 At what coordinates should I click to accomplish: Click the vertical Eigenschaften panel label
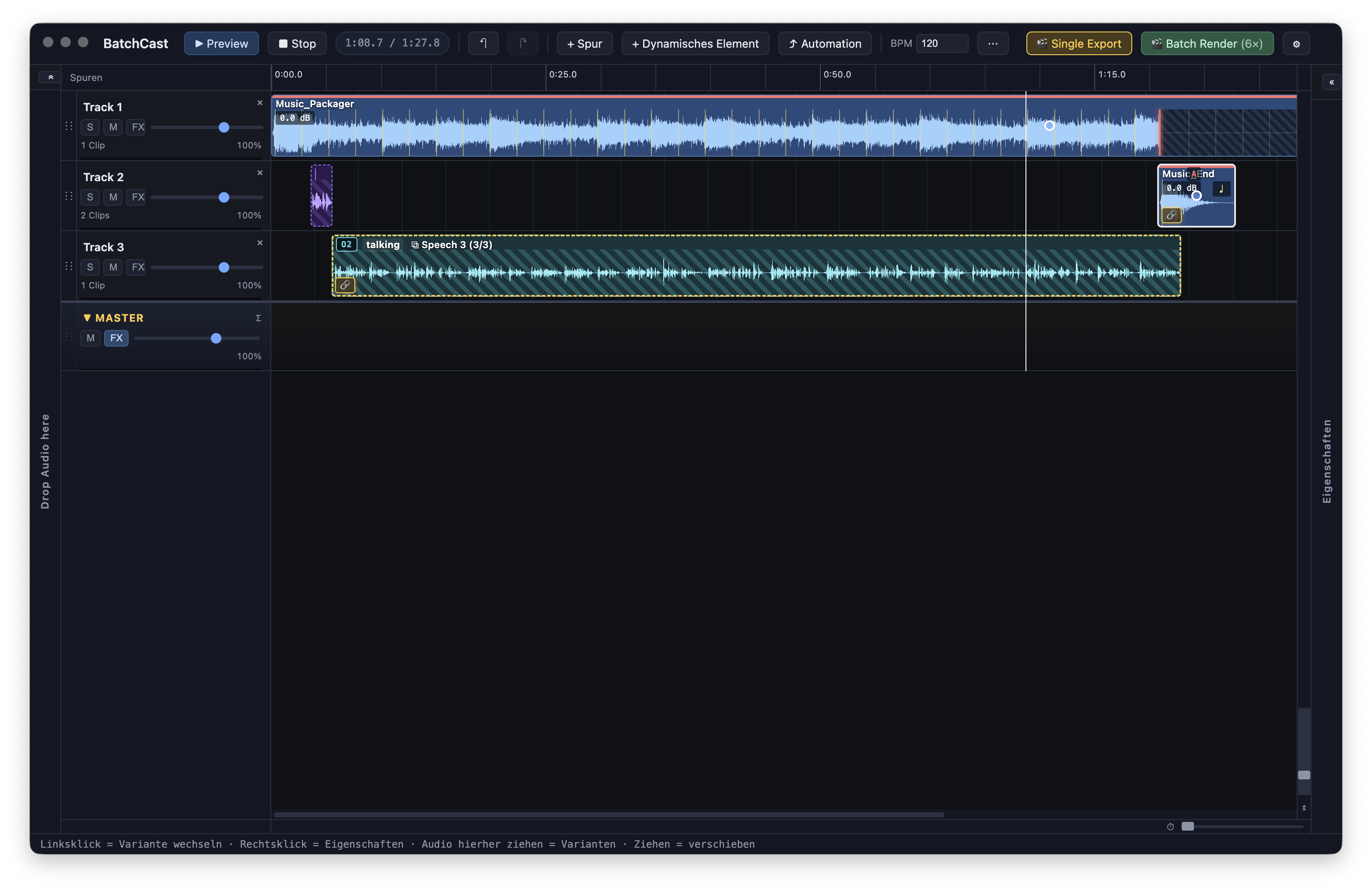point(1326,461)
